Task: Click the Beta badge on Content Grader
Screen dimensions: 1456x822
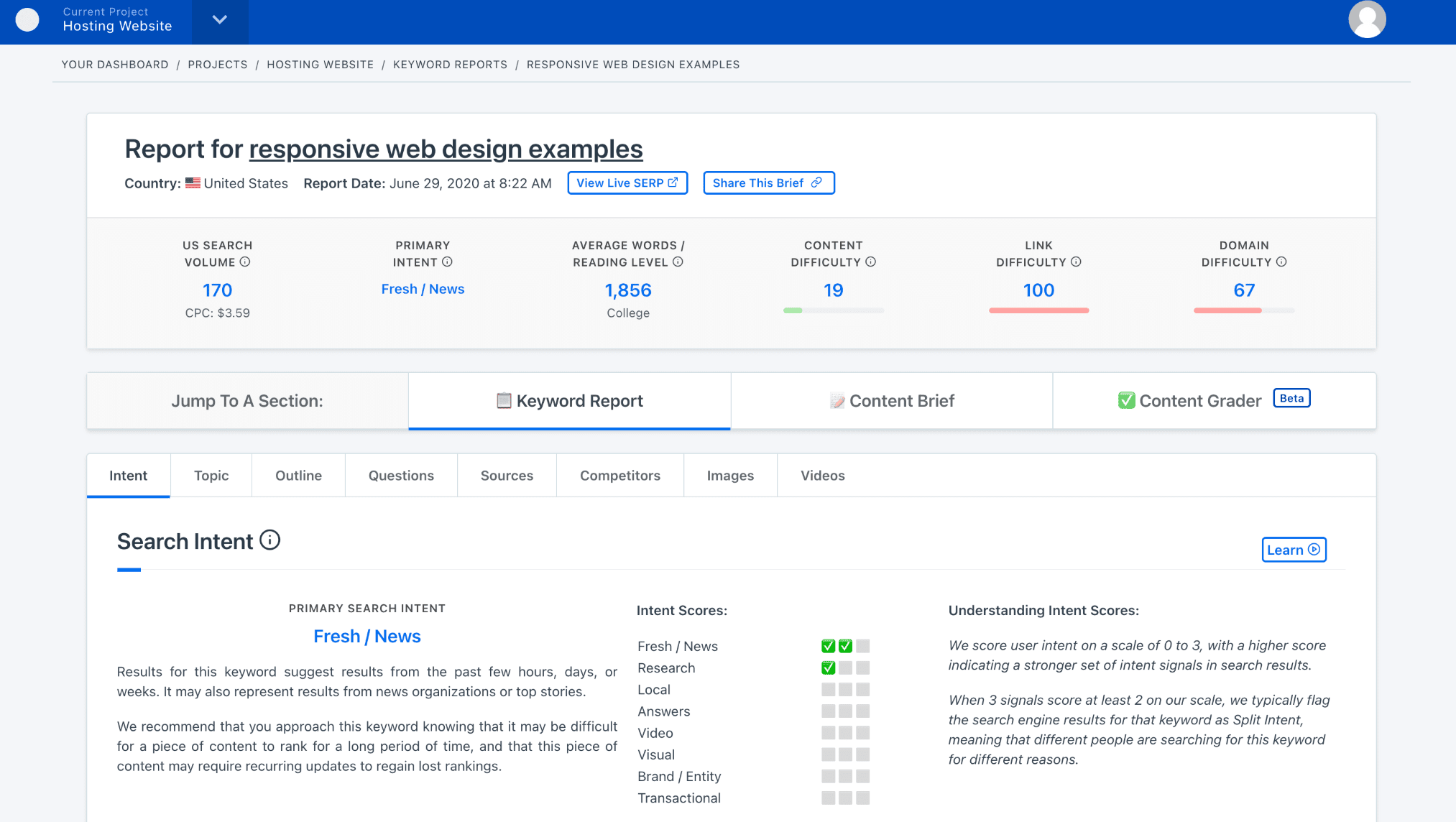Action: (1291, 398)
